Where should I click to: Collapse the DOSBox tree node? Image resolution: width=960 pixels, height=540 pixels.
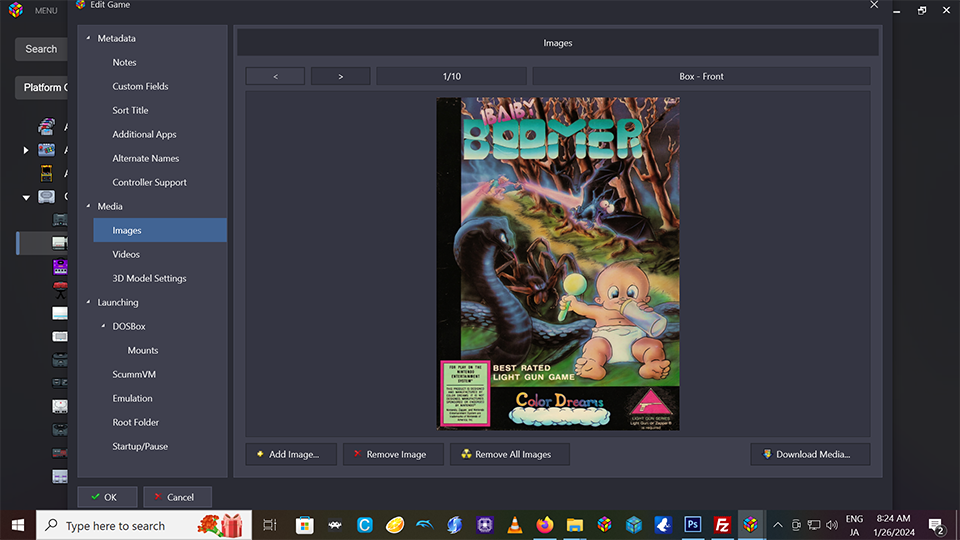pyautogui.click(x=103, y=326)
